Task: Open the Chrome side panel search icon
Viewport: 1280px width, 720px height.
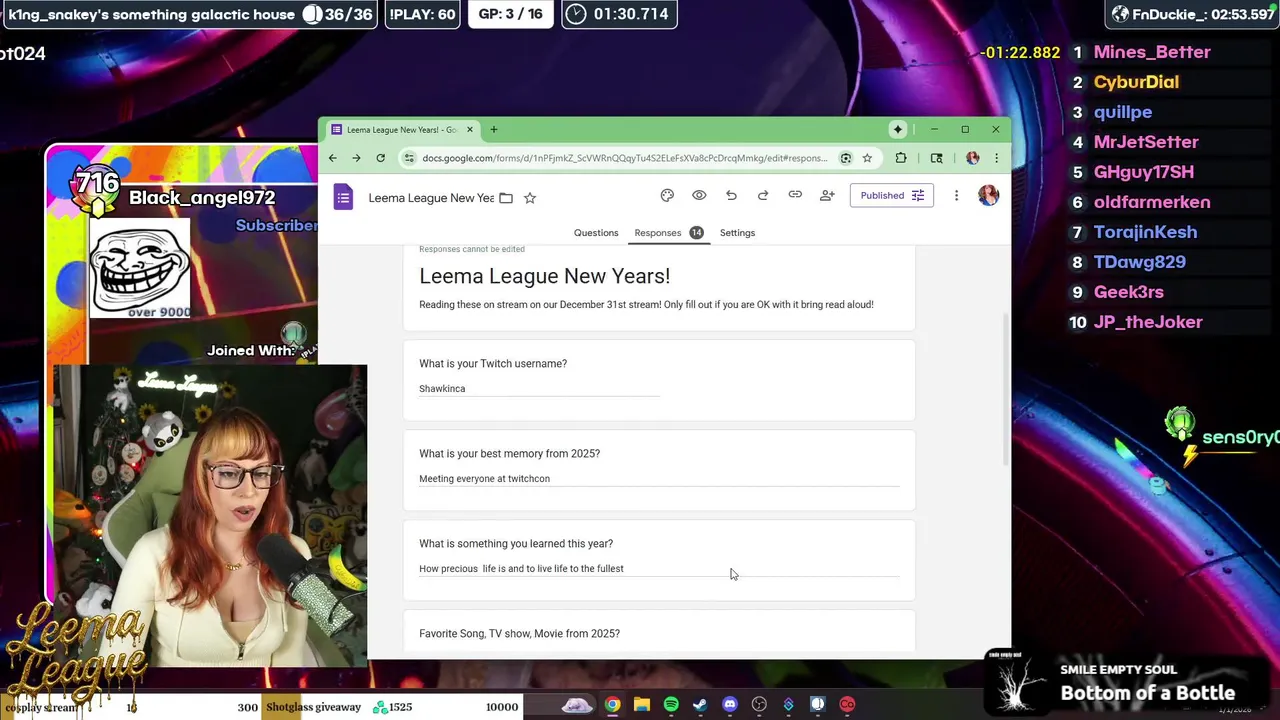Action: [936, 158]
